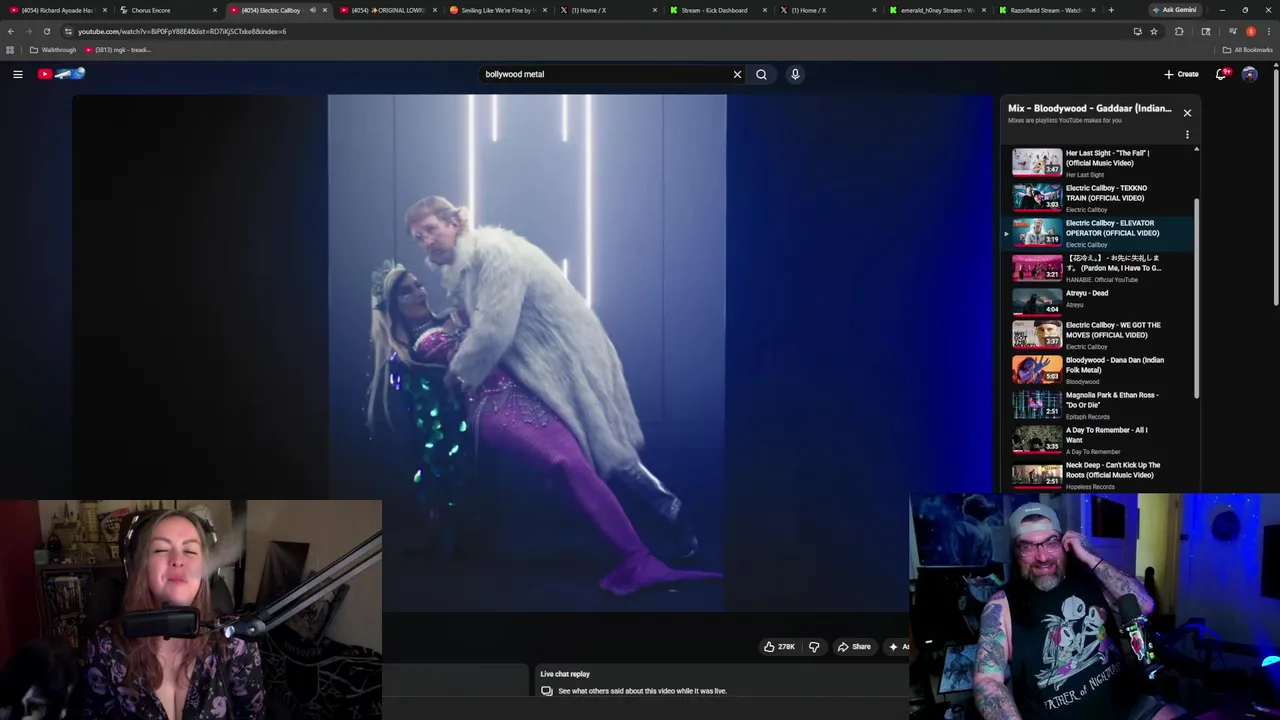Open Chrome three-dot menu
The width and height of the screenshot is (1280, 720).
pyautogui.click(x=1268, y=31)
